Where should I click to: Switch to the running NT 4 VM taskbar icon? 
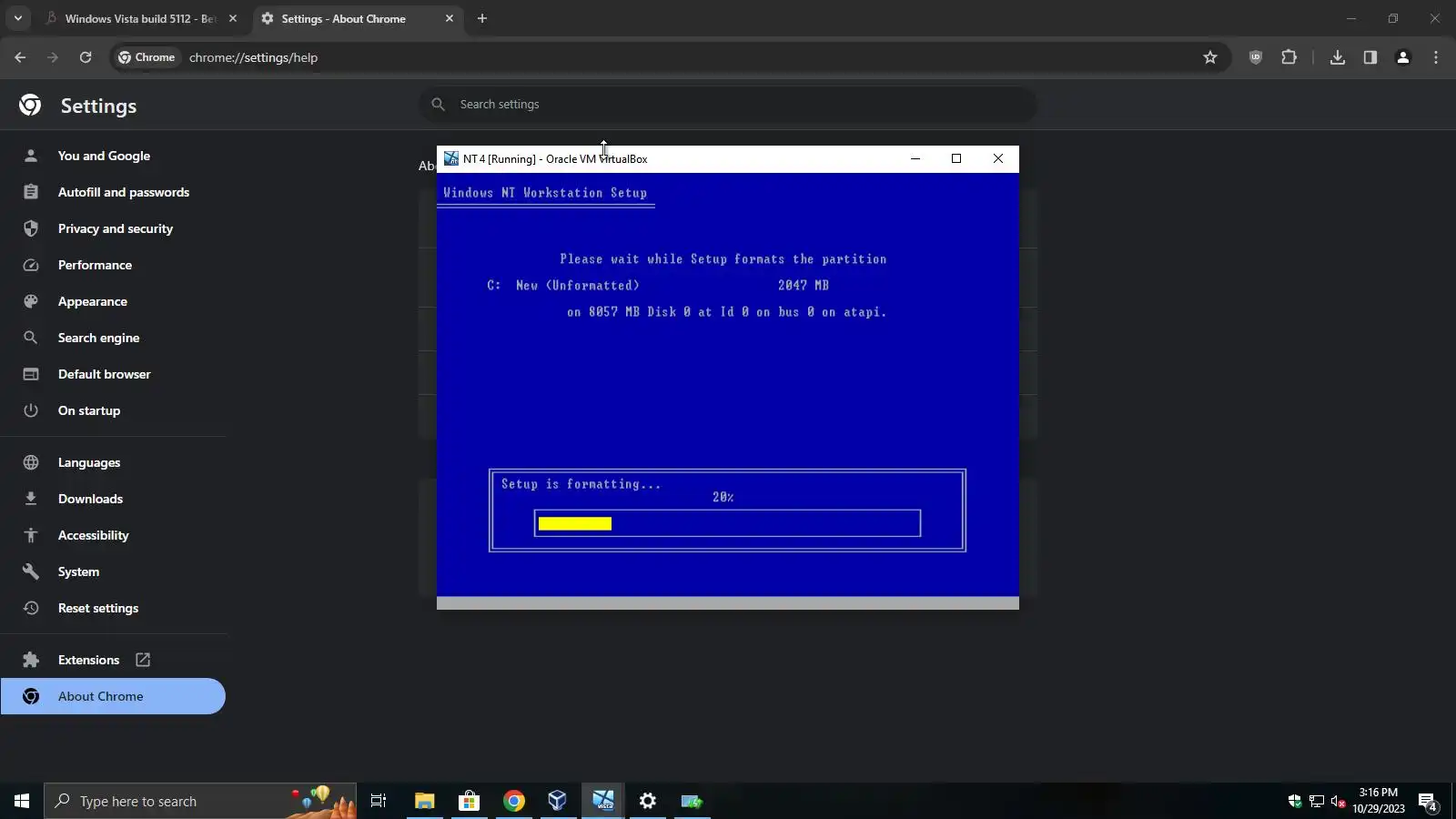pos(602,801)
